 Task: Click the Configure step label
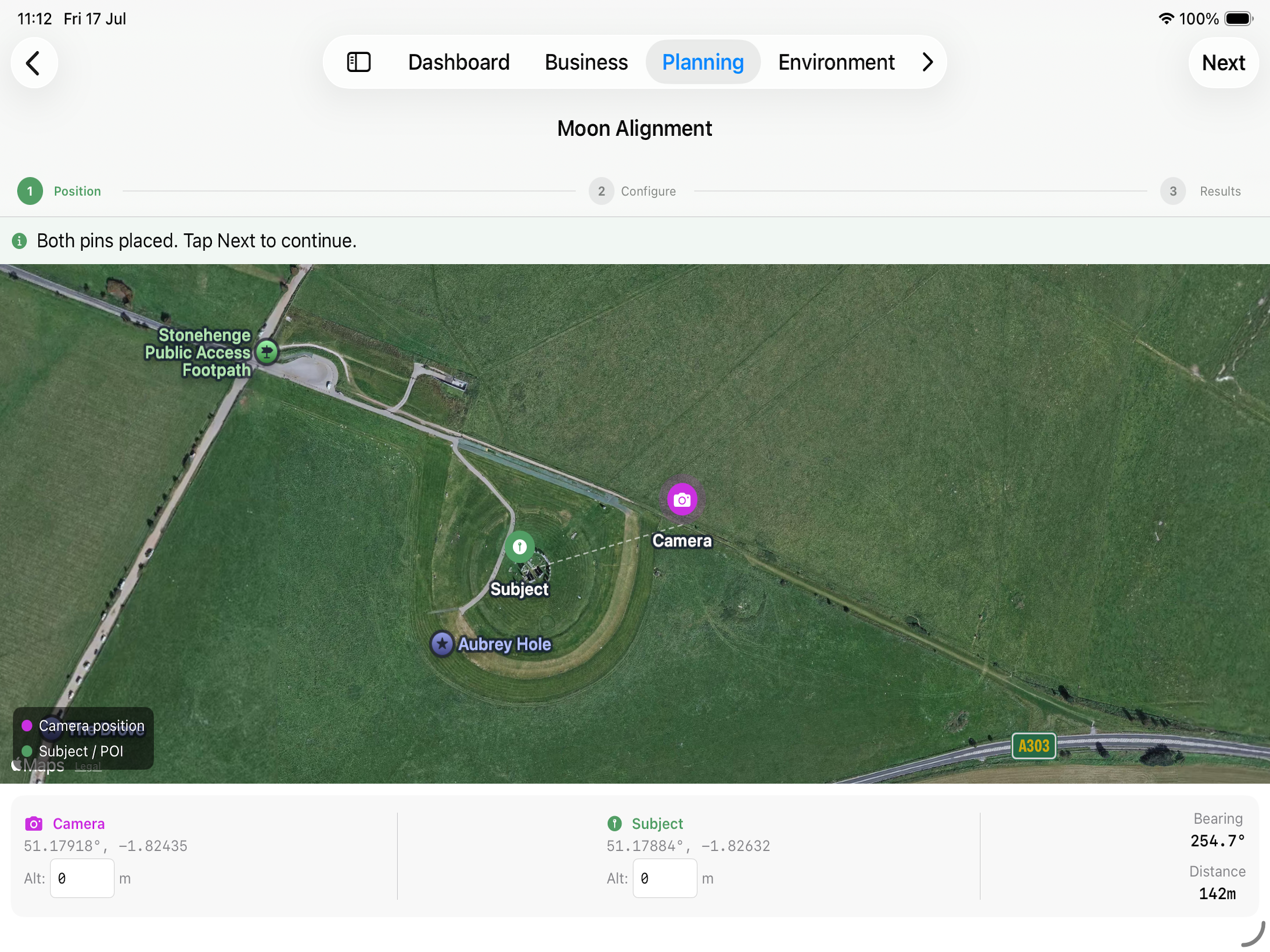[x=648, y=191]
